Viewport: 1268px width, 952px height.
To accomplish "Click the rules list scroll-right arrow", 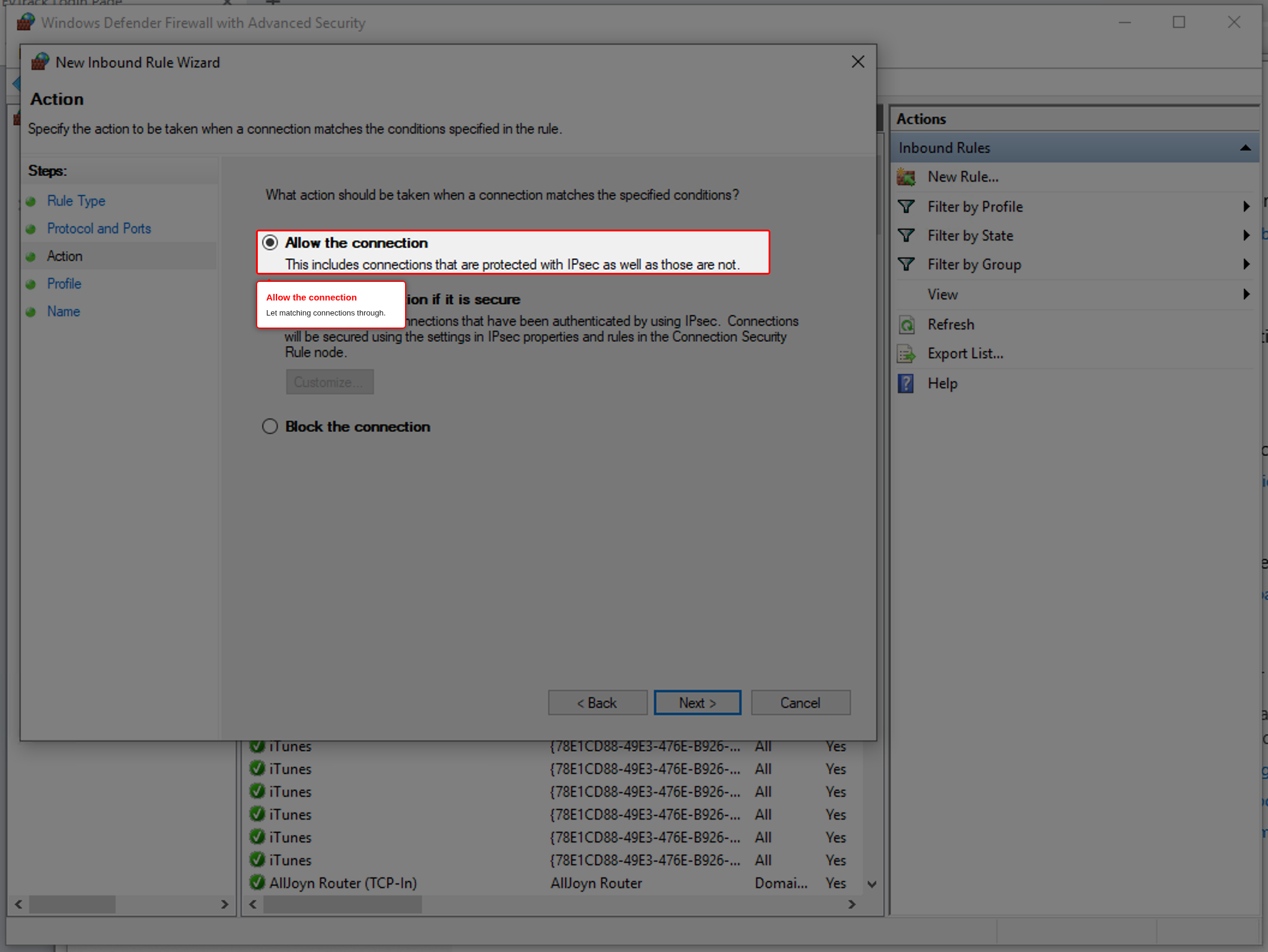I will click(852, 905).
